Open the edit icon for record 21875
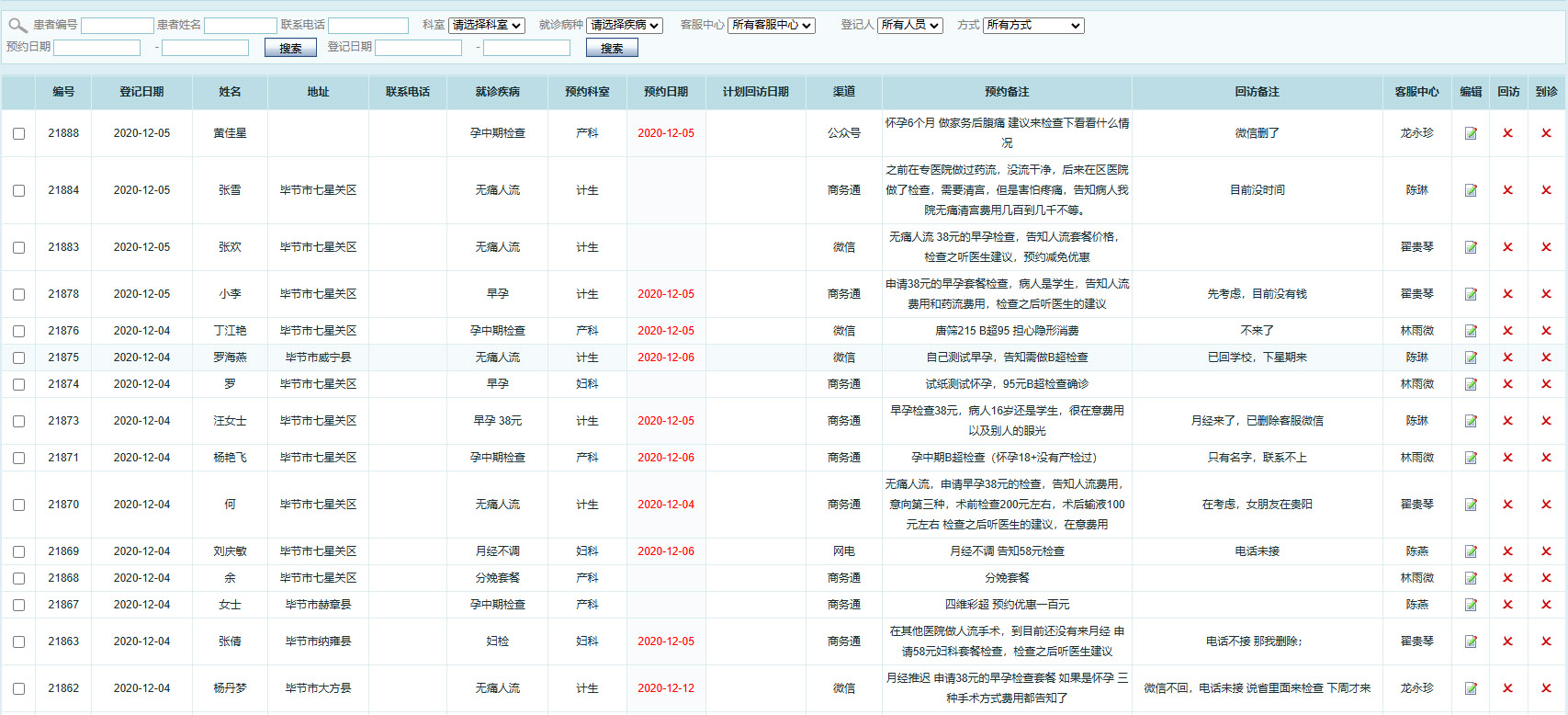This screenshot has height=715, width=1568. pyautogui.click(x=1471, y=357)
